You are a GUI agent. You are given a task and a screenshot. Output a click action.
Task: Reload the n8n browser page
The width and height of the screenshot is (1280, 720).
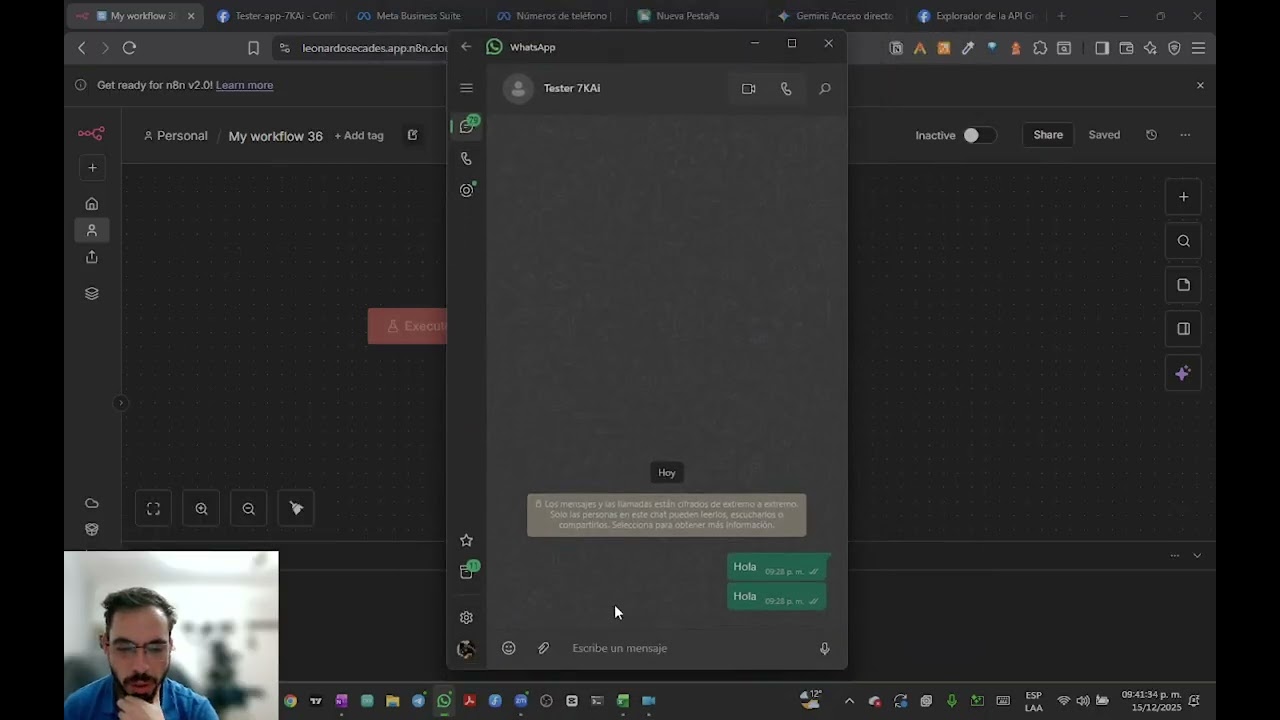click(x=129, y=48)
